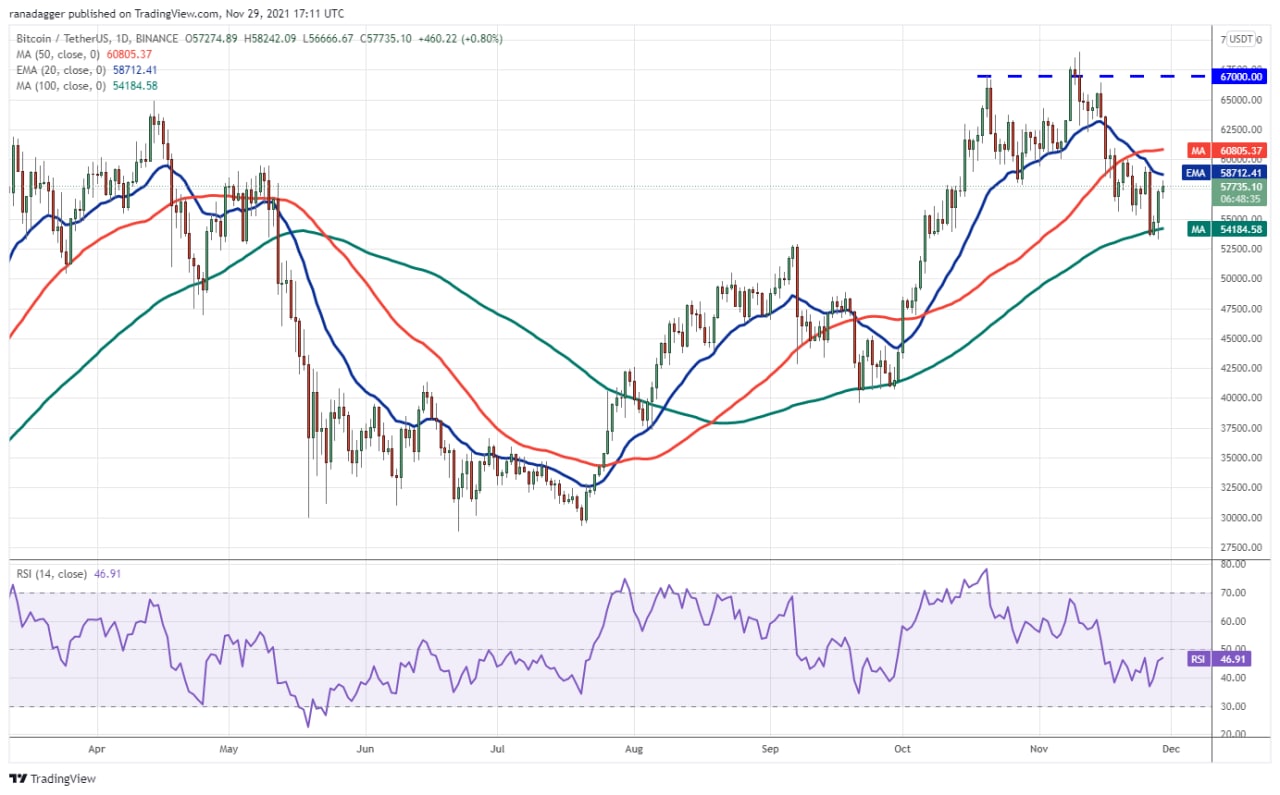This screenshot has width=1280, height=795.
Task: Toggle the MA (100, close, 0) legend entry
Action: coord(61,86)
